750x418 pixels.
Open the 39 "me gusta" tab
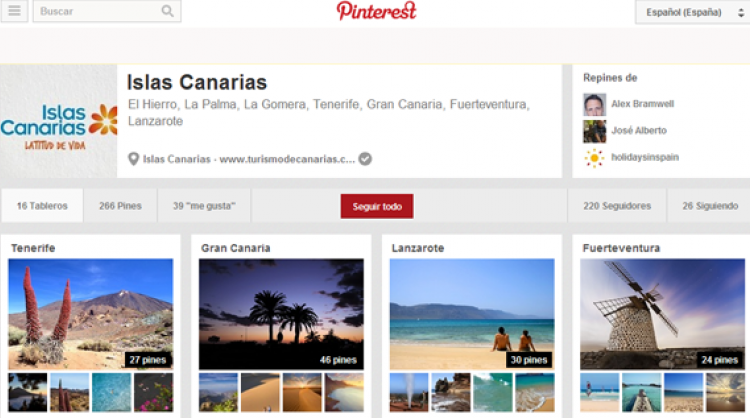204,206
